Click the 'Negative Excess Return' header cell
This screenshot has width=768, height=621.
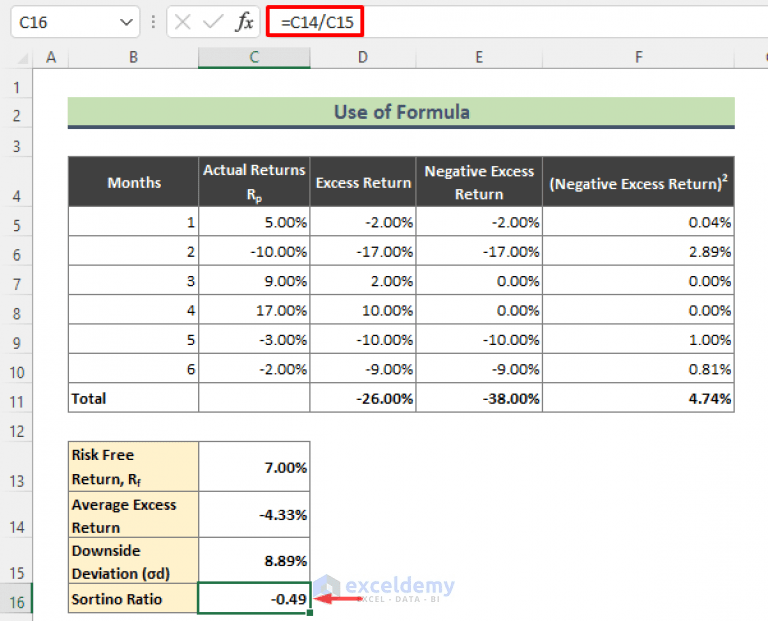[x=479, y=182]
